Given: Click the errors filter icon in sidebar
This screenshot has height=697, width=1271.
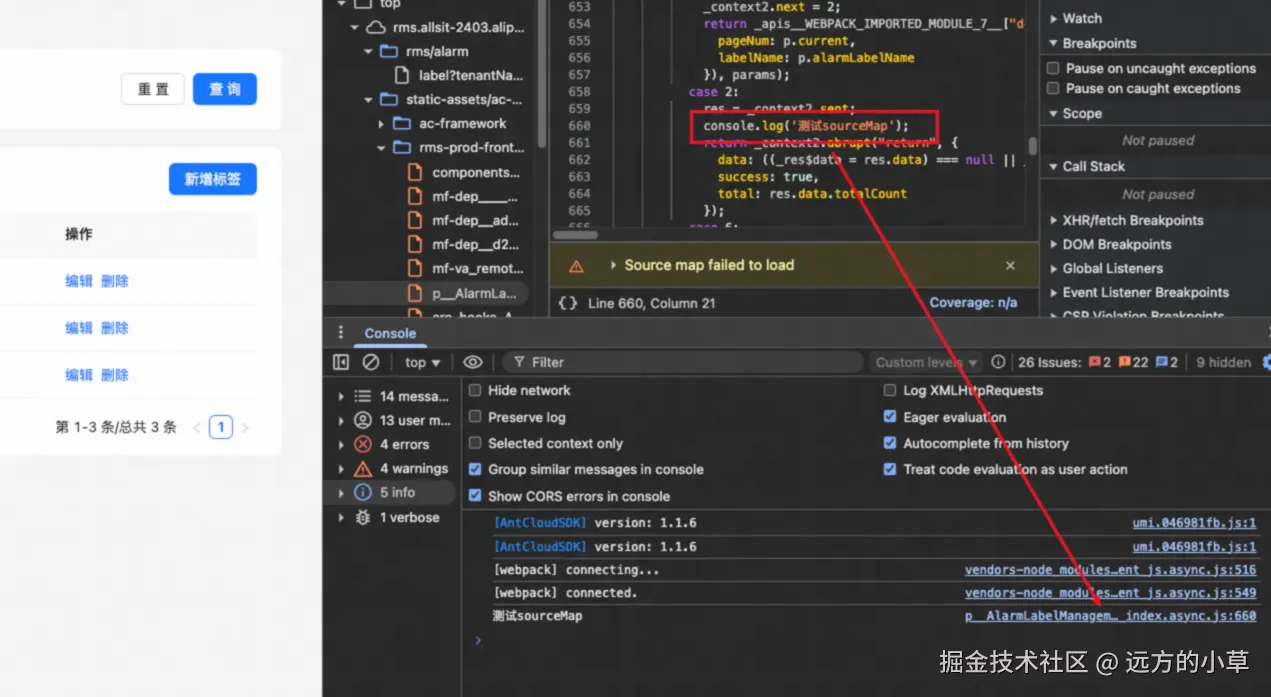Looking at the screenshot, I should coord(362,444).
